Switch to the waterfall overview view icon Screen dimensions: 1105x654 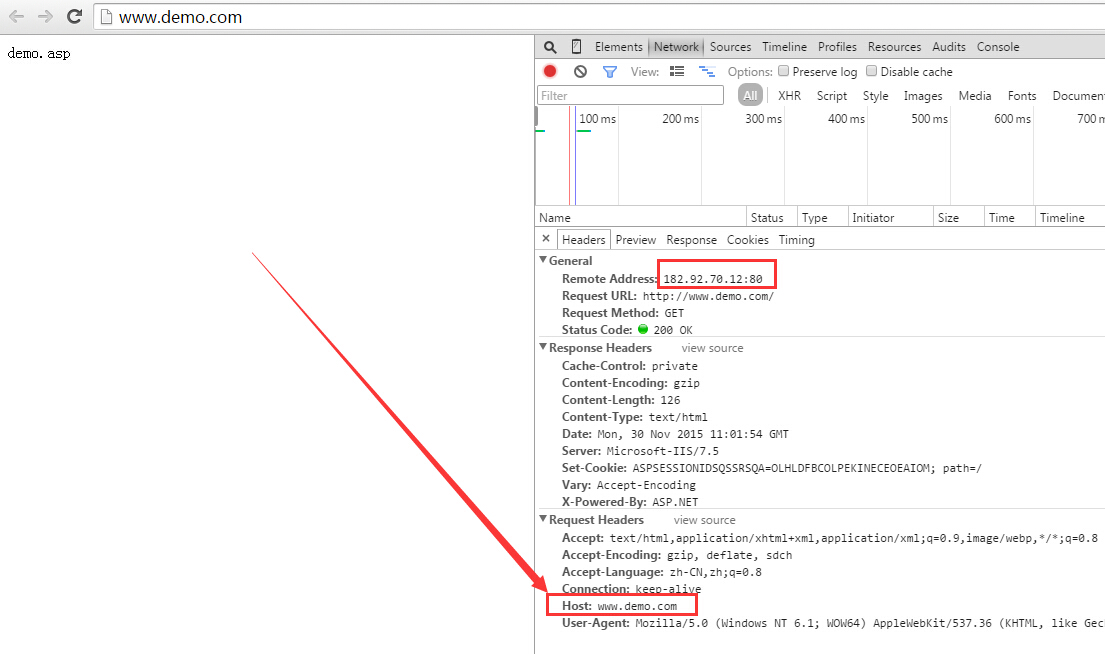click(707, 72)
